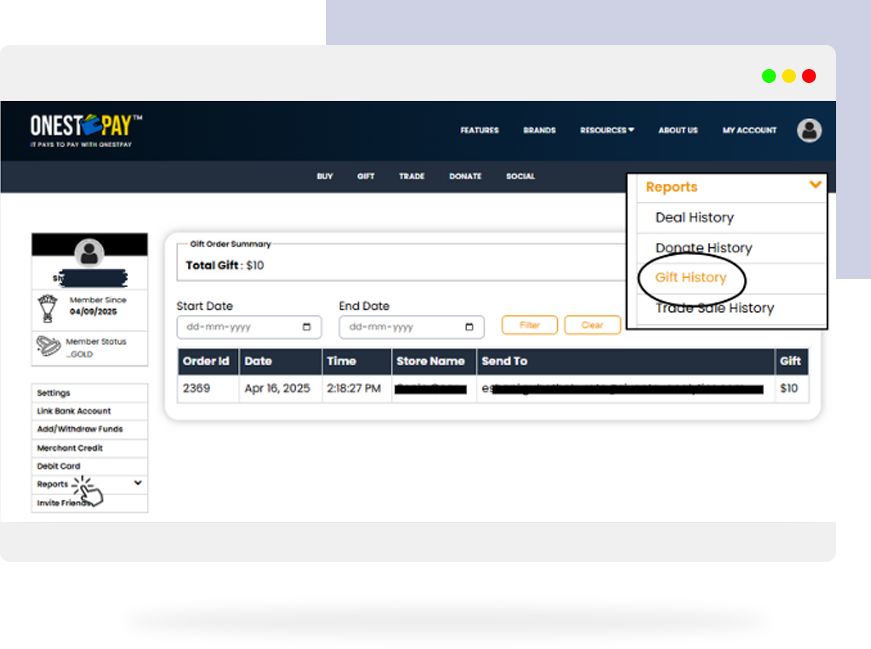Viewport: 871px width, 649px height.
Task: Open Deal History report
Action: click(x=694, y=218)
